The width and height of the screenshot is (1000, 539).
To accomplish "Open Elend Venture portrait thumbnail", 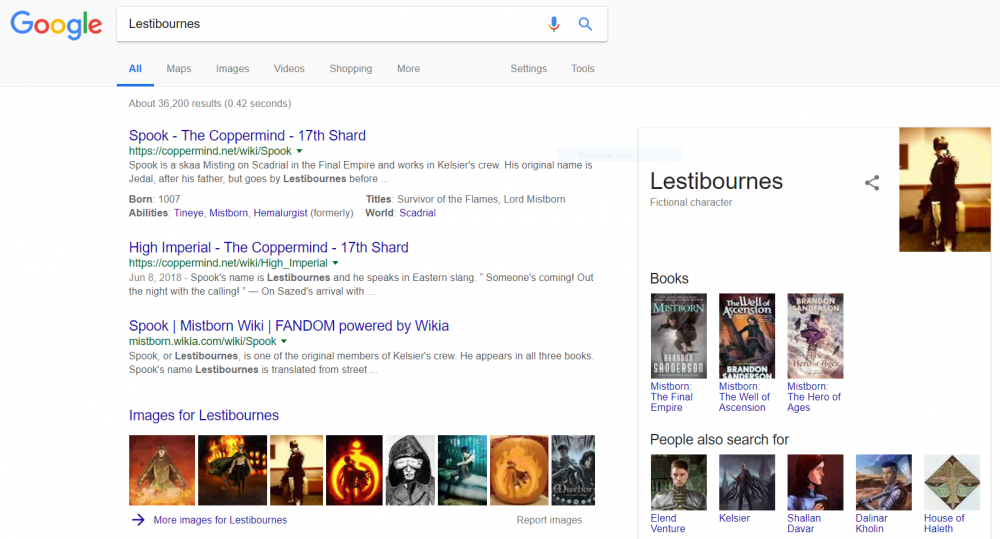I will click(x=679, y=482).
